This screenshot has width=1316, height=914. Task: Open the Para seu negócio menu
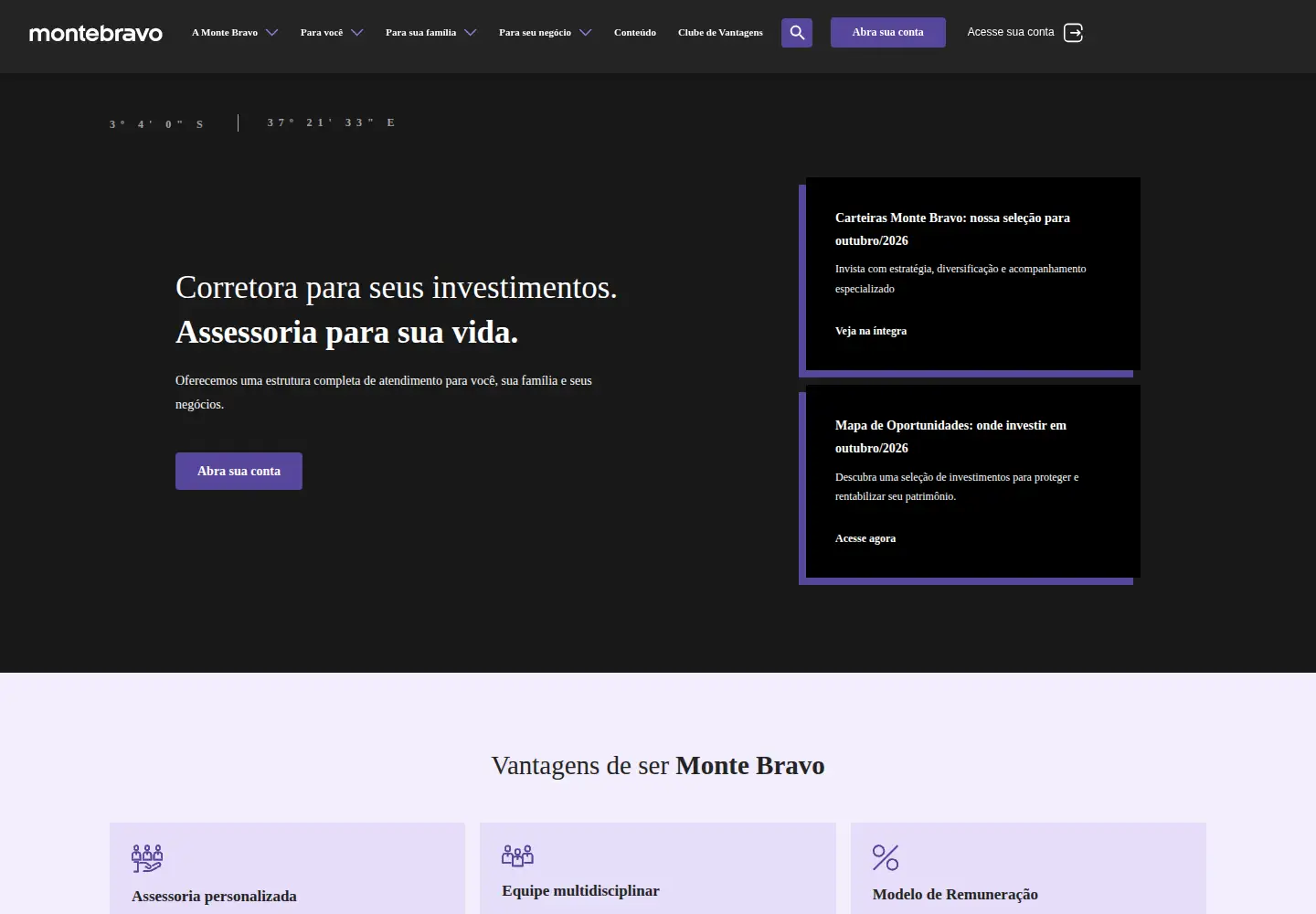[x=535, y=33]
